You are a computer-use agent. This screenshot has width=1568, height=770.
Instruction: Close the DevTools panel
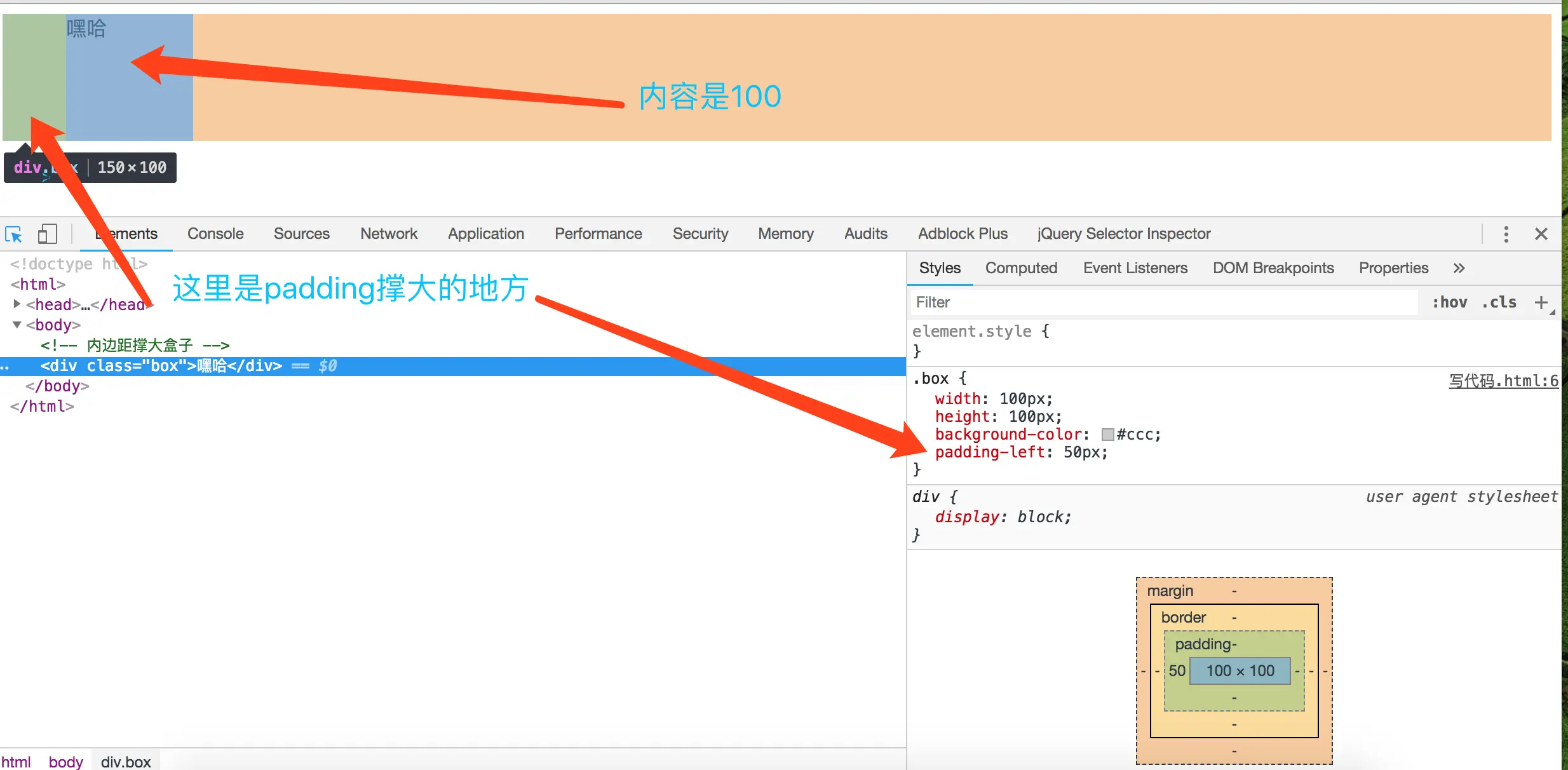tap(1541, 234)
